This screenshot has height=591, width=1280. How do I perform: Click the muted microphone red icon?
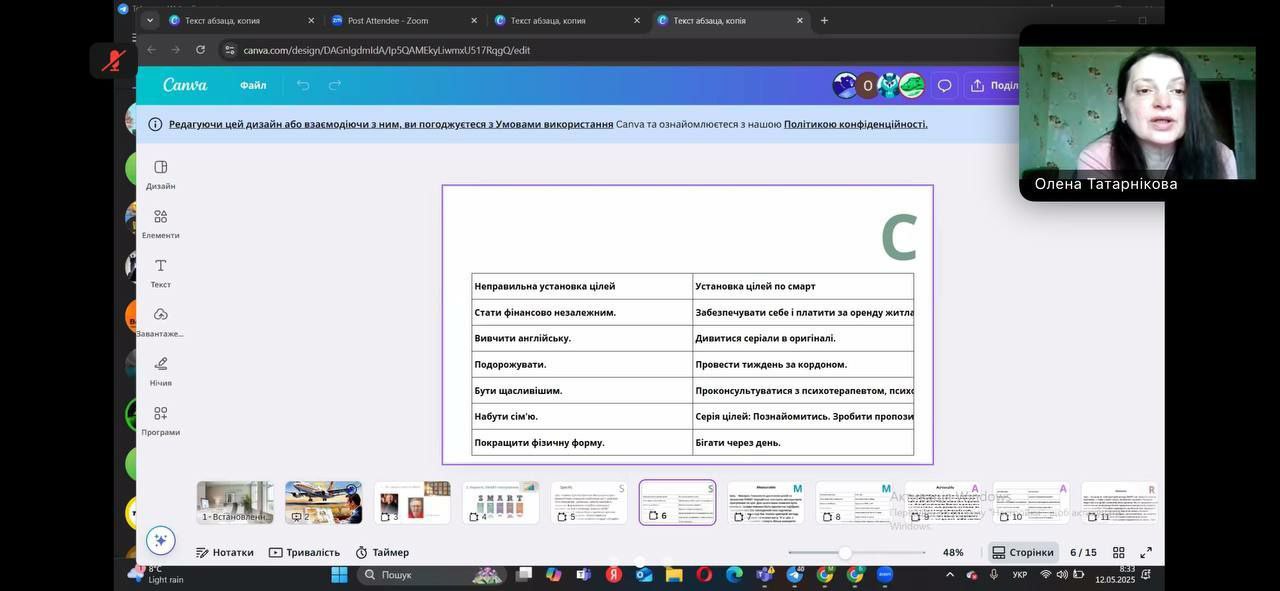tap(113, 60)
